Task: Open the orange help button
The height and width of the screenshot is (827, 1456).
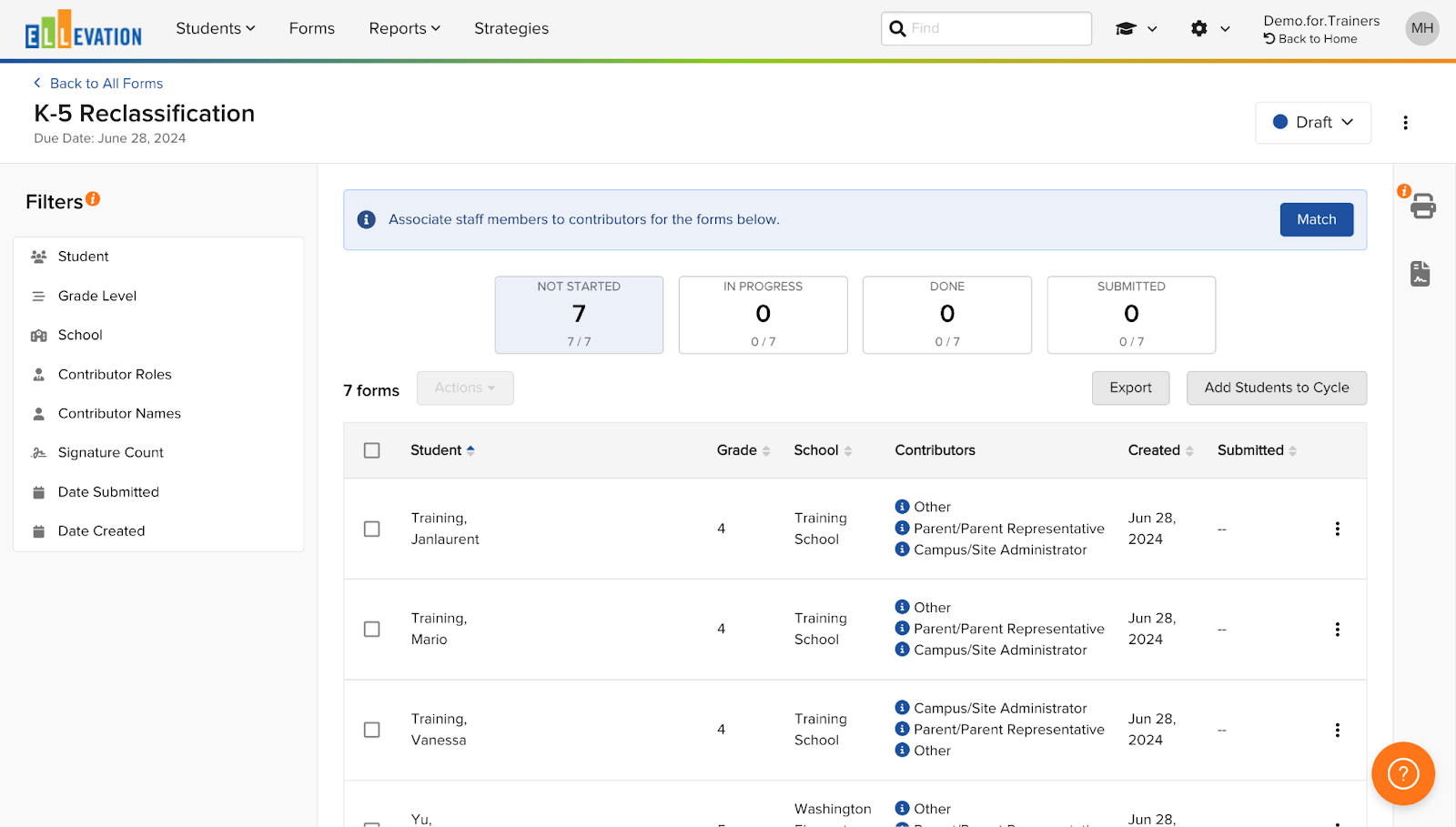Action: point(1403,773)
